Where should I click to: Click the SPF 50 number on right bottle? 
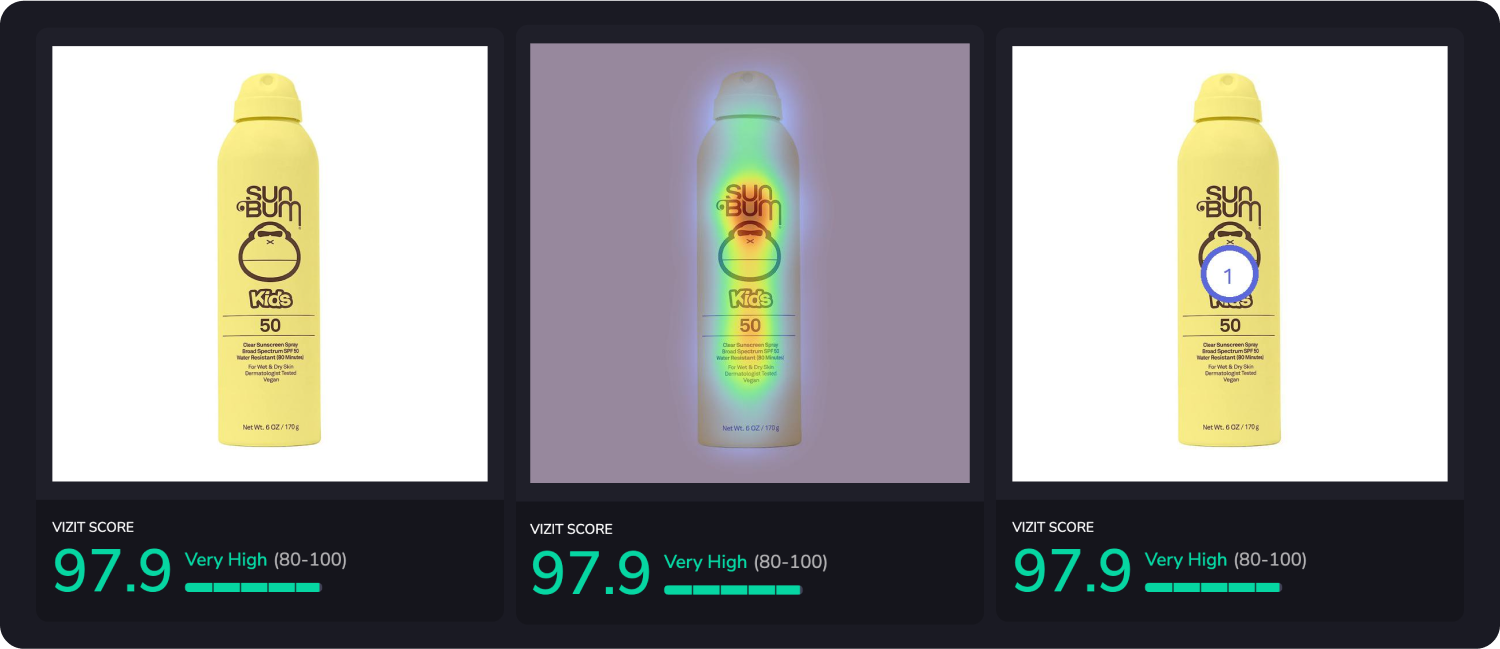pyautogui.click(x=1230, y=325)
